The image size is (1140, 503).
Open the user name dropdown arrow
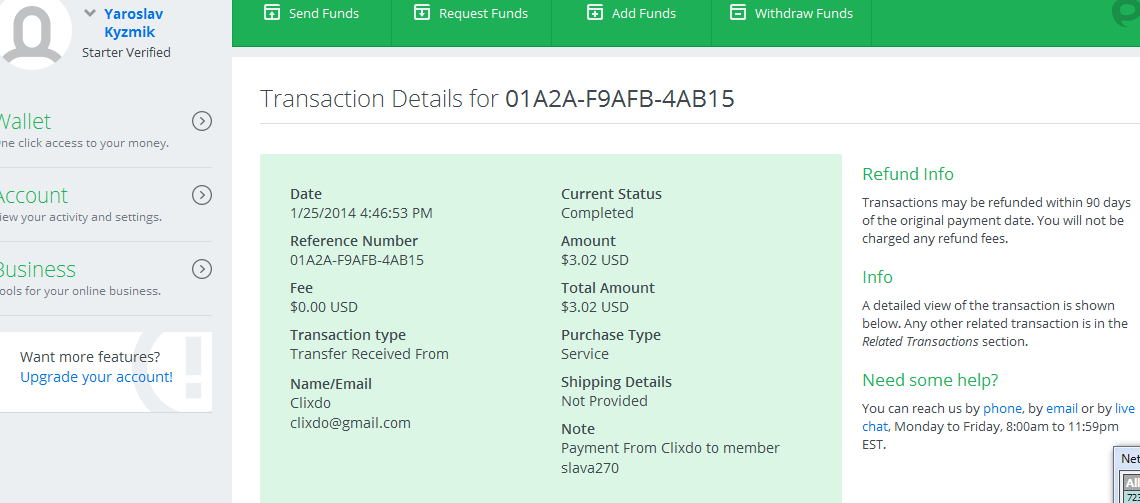90,14
